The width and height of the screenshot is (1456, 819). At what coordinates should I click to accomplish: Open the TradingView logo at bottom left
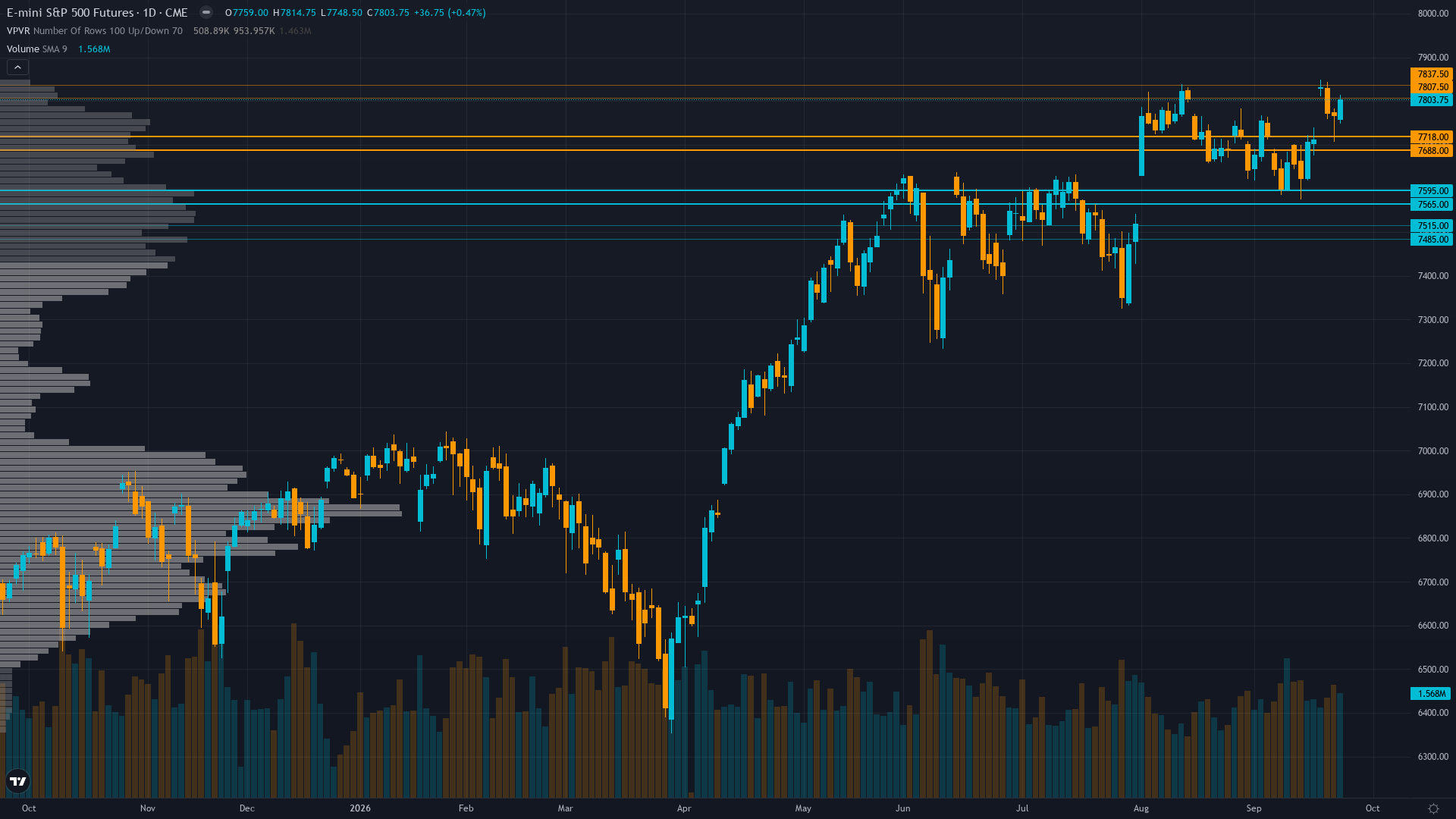pyautogui.click(x=17, y=781)
